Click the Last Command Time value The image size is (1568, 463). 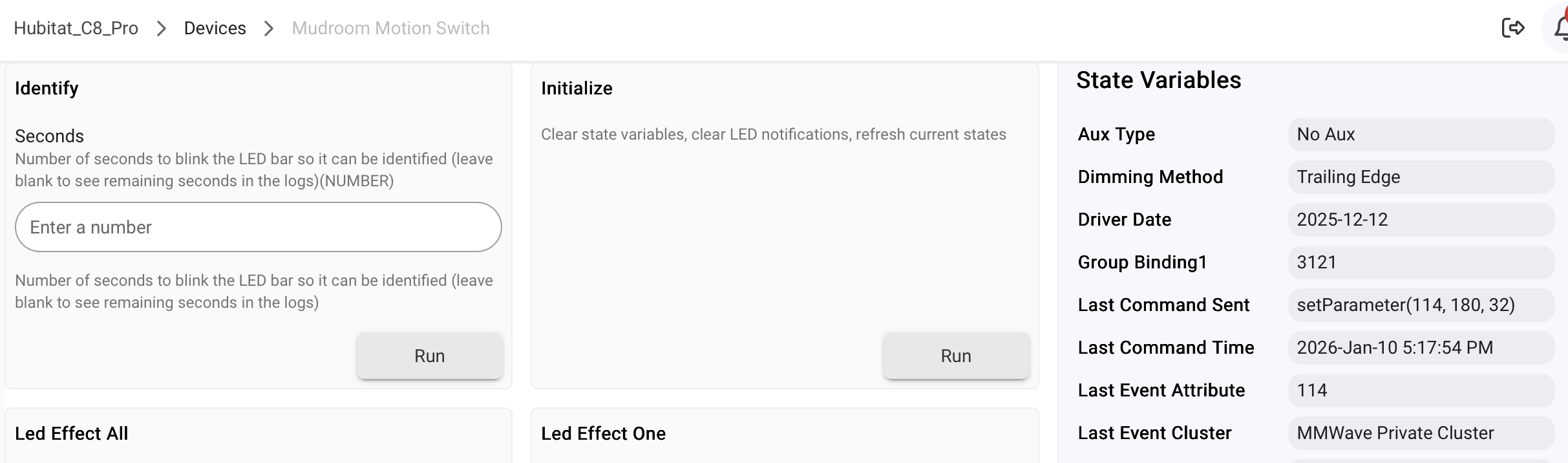[1420, 348]
